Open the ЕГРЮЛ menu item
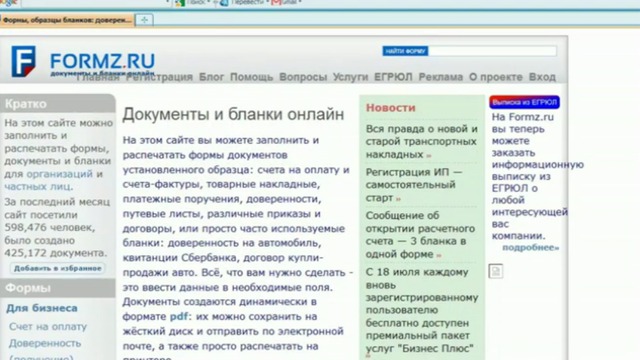This screenshot has width=640, height=360. point(393,77)
